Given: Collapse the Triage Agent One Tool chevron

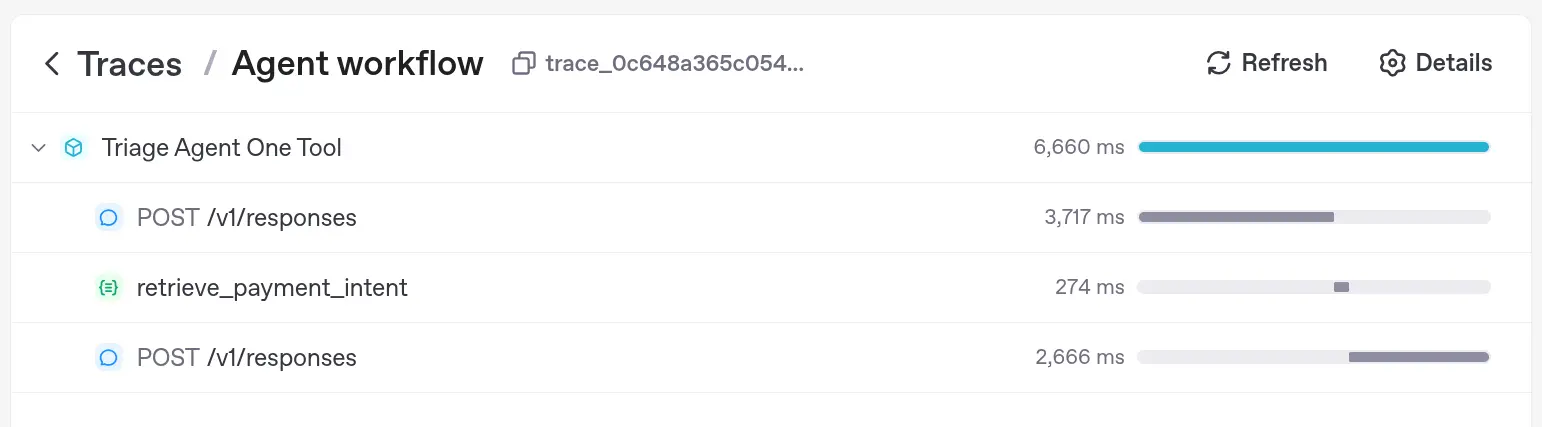Looking at the screenshot, I should (39, 148).
